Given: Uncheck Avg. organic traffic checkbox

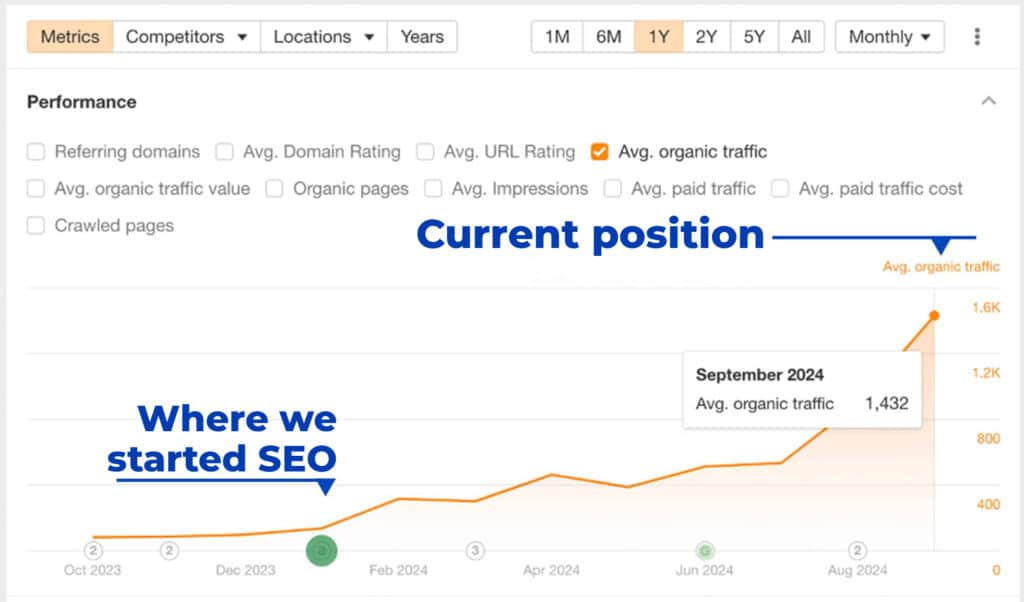Looking at the screenshot, I should point(600,152).
